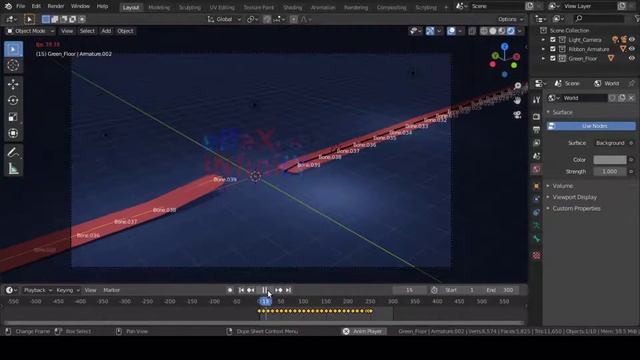Click the outliner search field
Screen dimensions: 640x360
(x=599, y=18)
